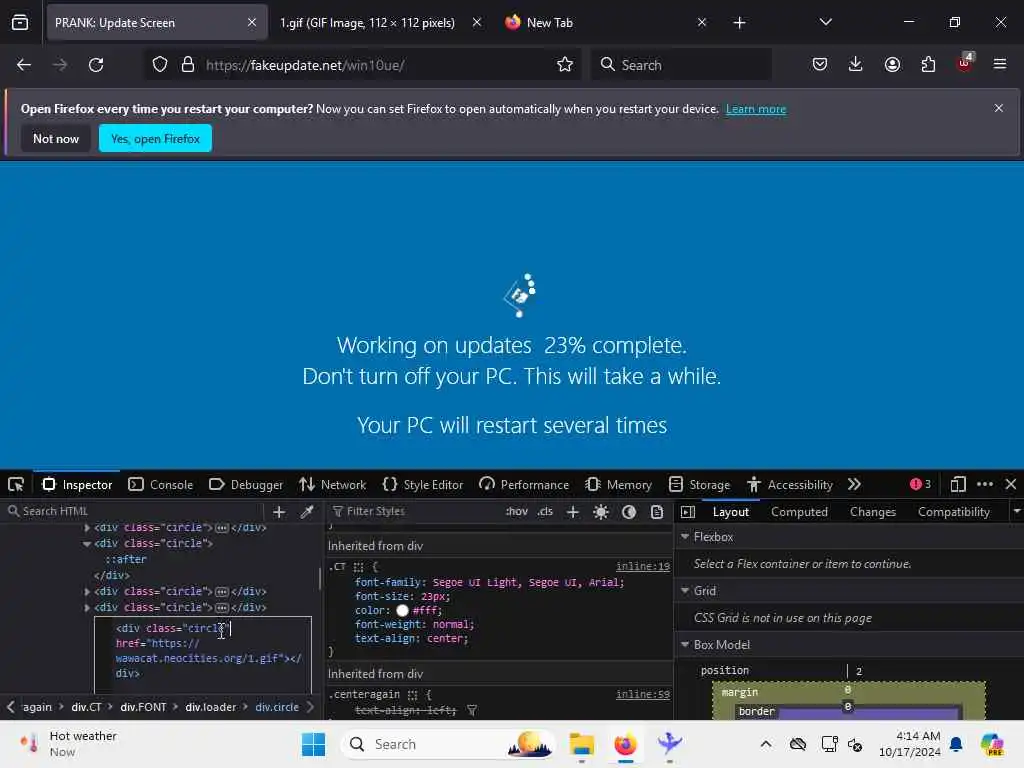
Task: Show more DevTools tools chevron
Action: click(x=854, y=485)
